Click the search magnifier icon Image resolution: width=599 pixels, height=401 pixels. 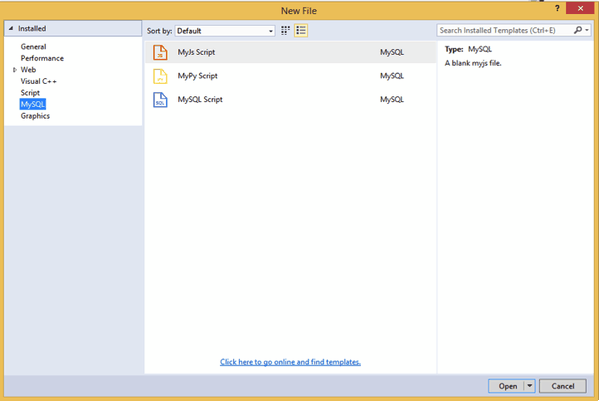[x=578, y=30]
